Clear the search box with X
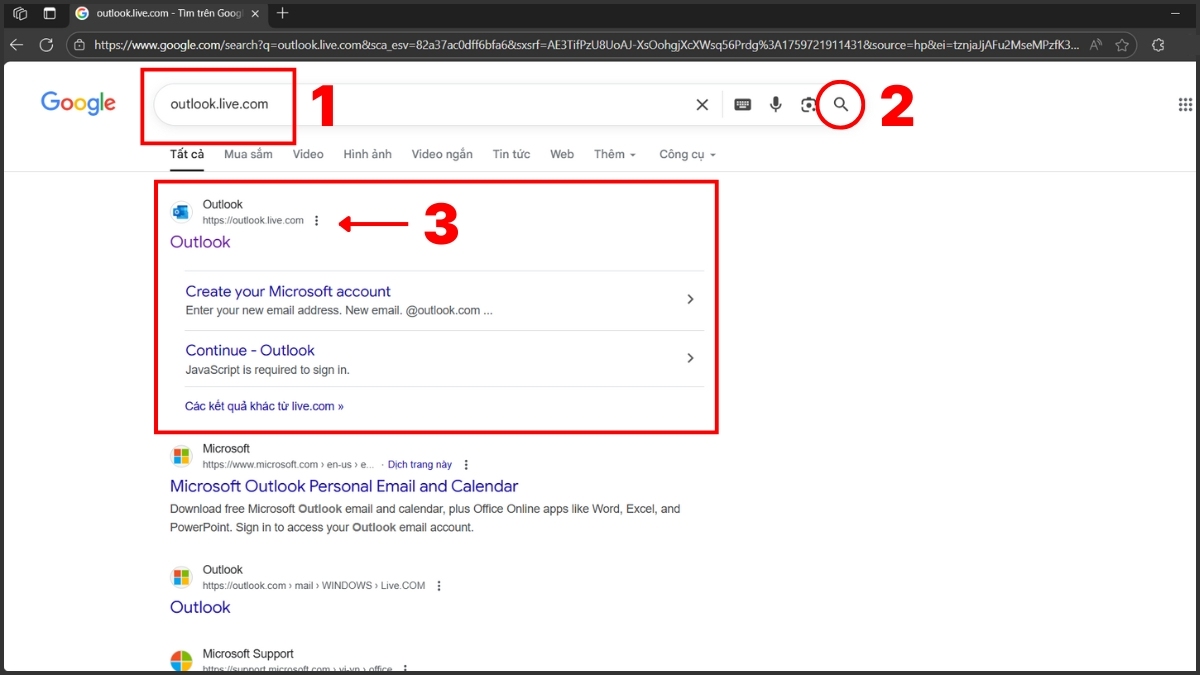This screenshot has height=675, width=1200. pos(702,104)
